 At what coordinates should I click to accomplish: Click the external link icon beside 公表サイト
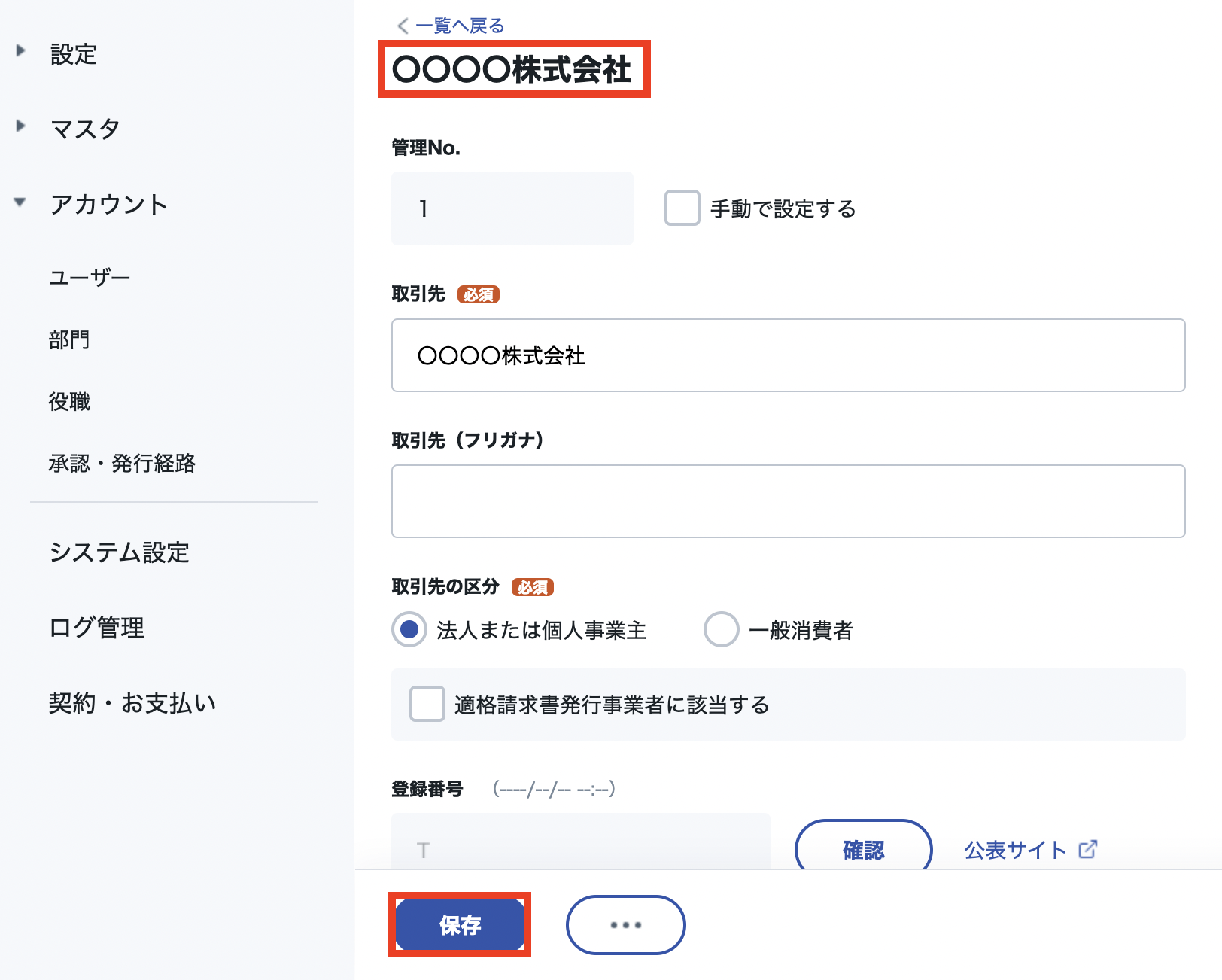(x=1088, y=849)
